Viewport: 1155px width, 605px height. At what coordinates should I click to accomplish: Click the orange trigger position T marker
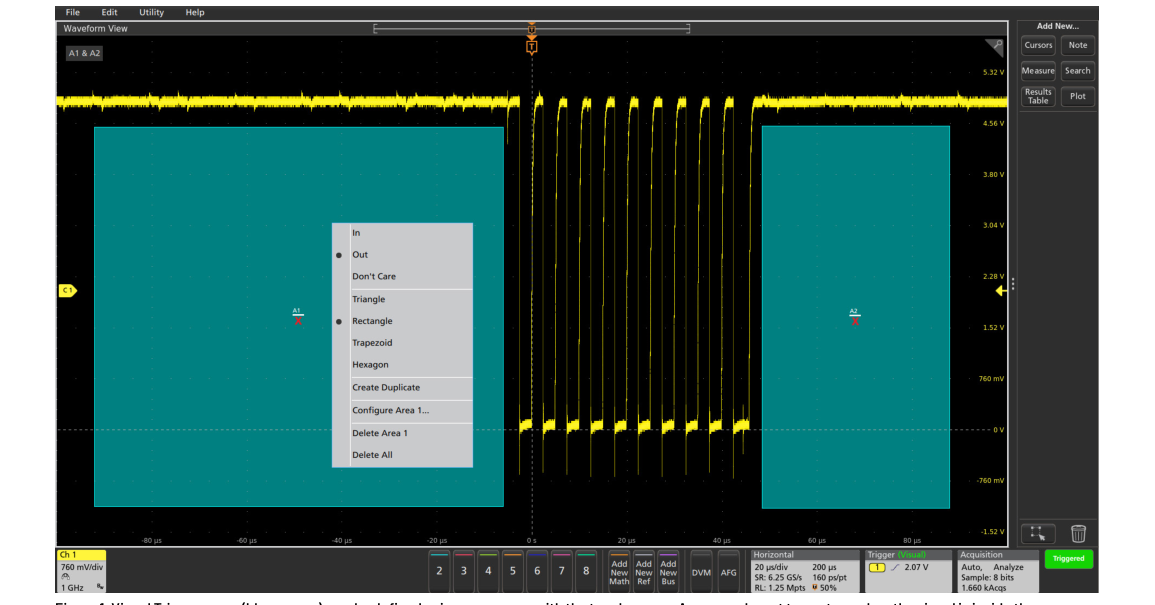point(531,47)
